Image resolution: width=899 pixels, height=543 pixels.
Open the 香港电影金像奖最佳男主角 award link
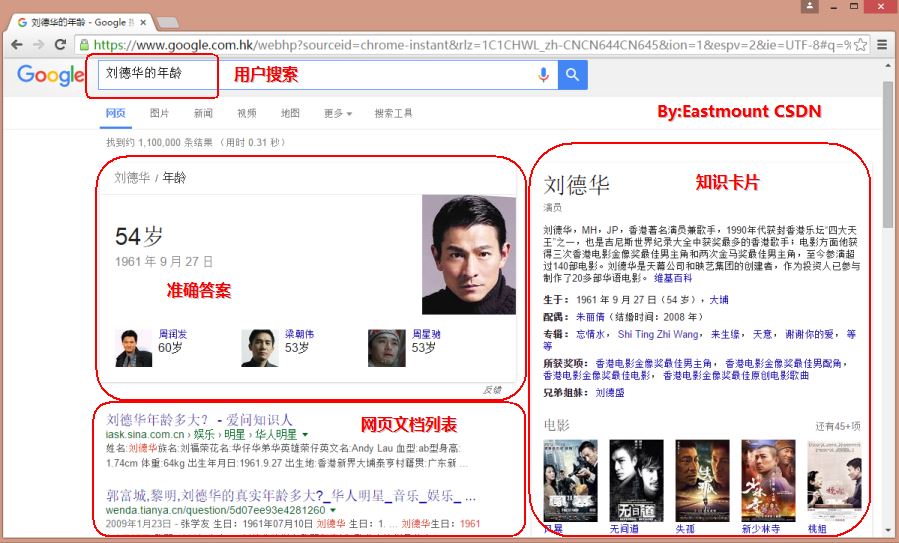[x=654, y=364]
